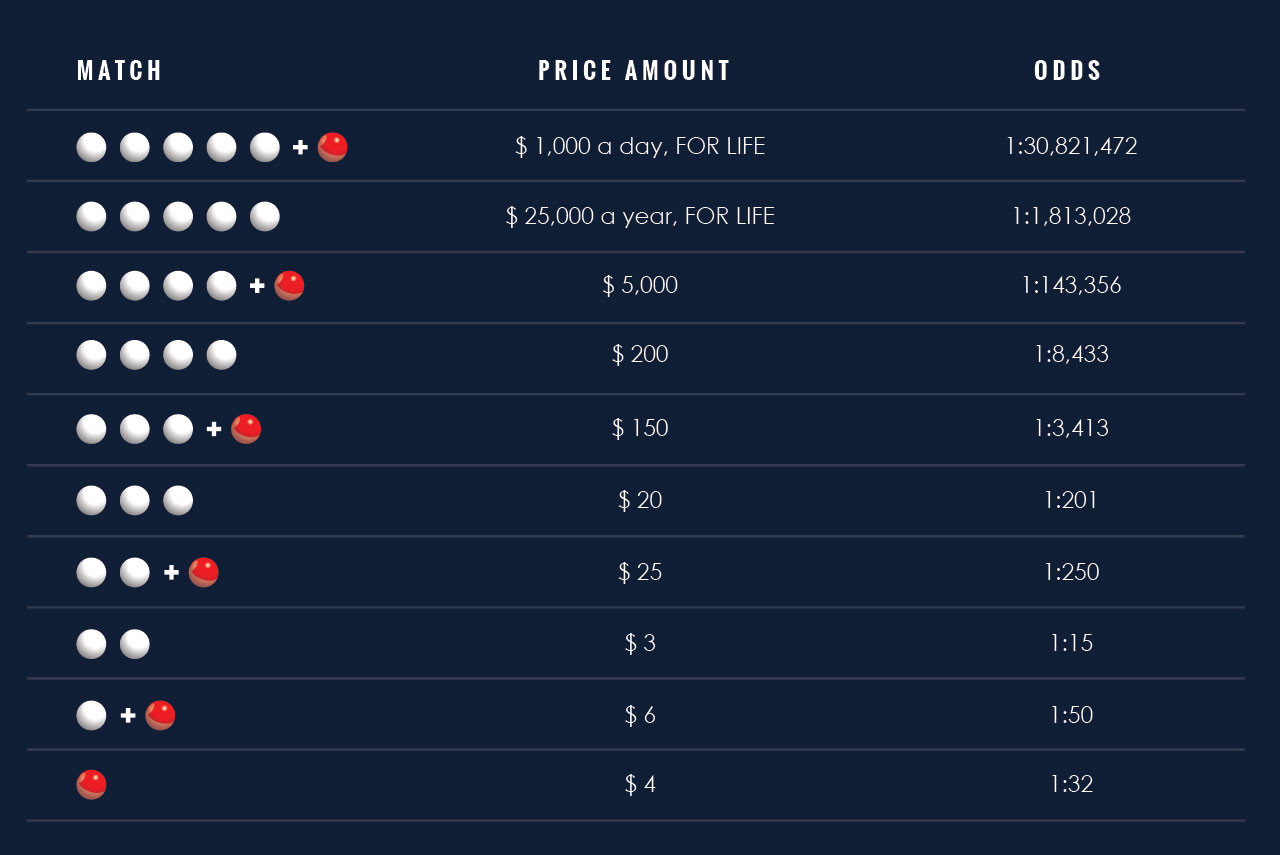Click last white ball in $25,000 a year row
This screenshot has height=855, width=1280.
tap(264, 216)
